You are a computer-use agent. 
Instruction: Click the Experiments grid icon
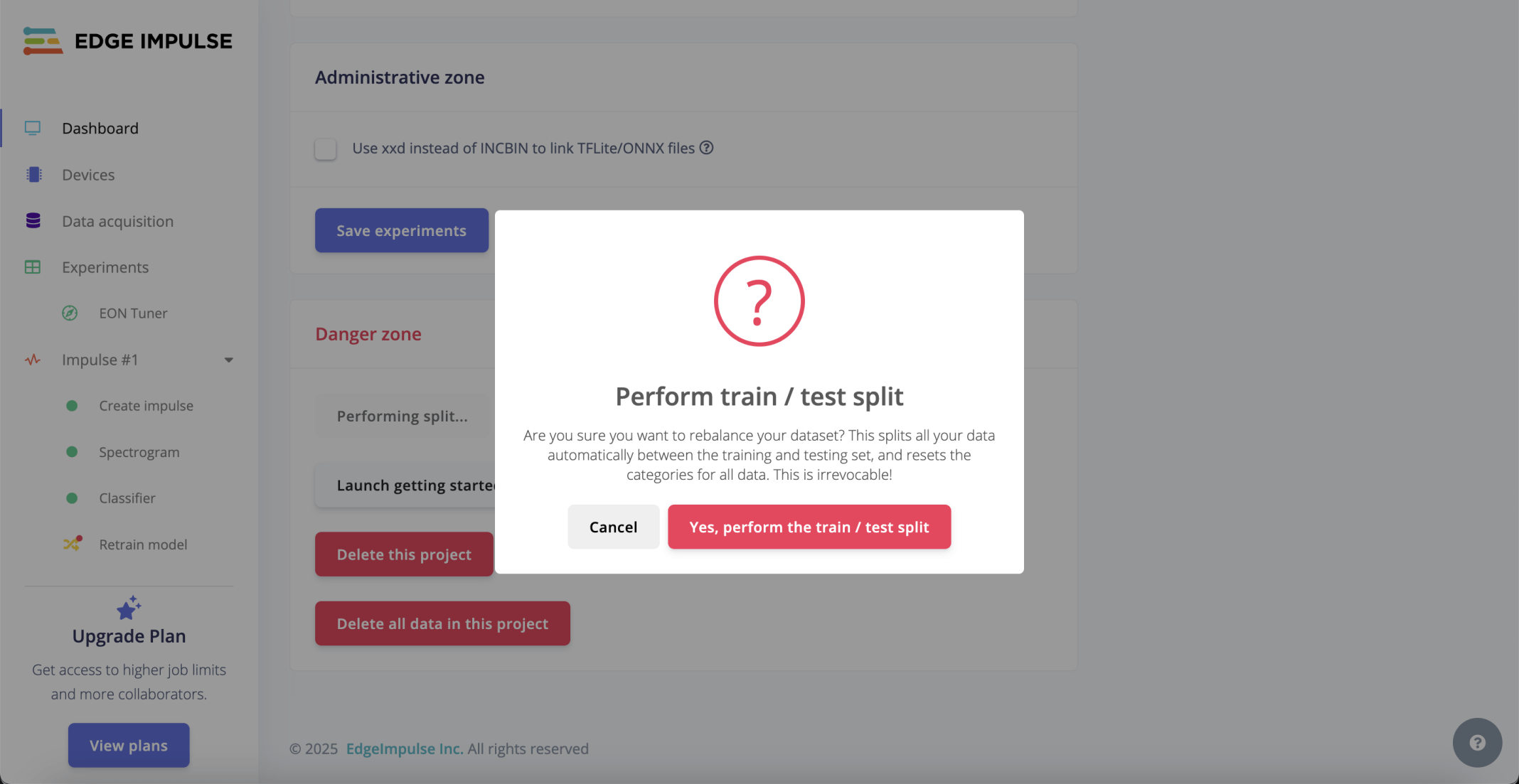click(x=33, y=267)
